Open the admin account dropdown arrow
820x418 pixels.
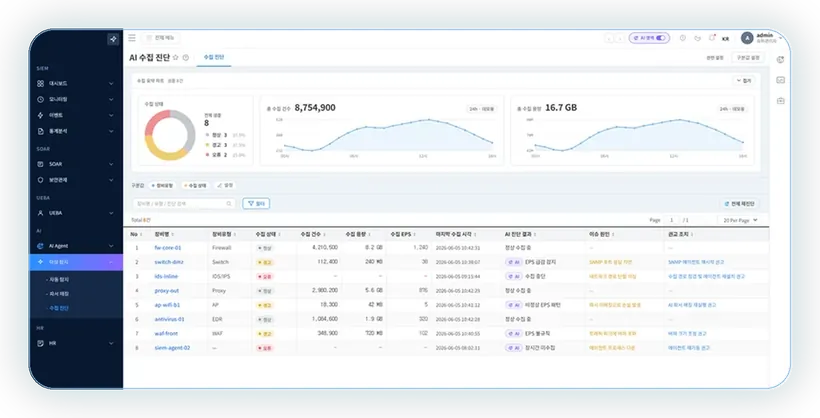coord(780,38)
